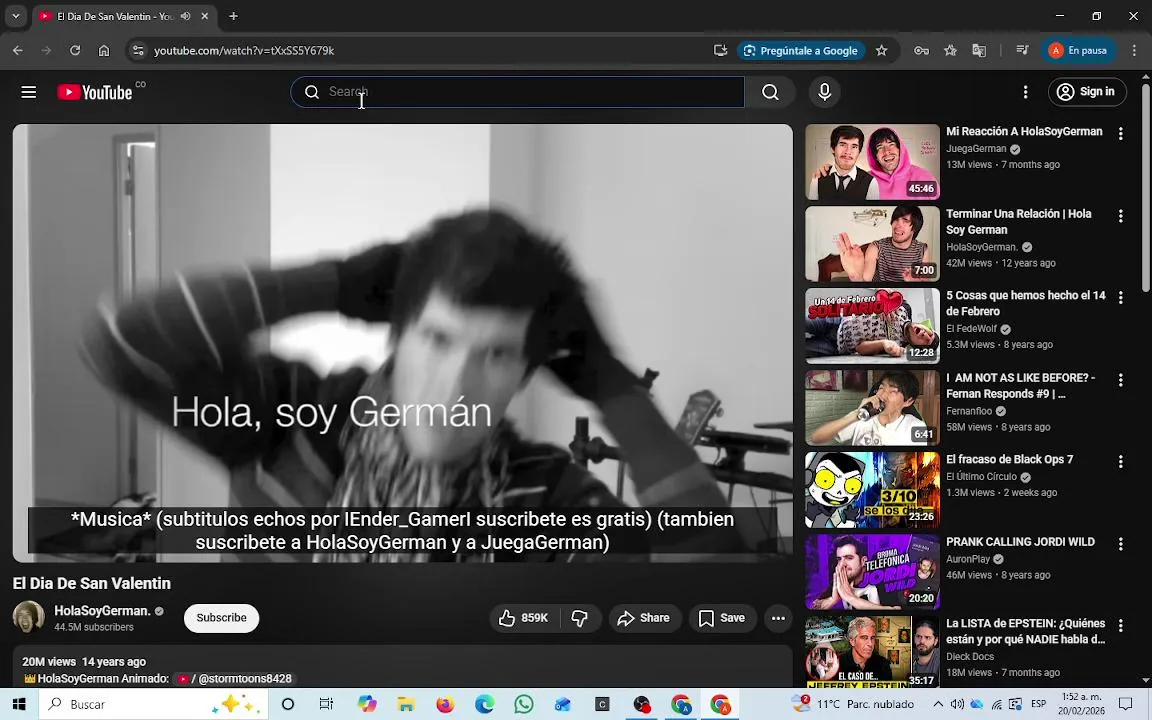Screen dimensions: 1152x720
Task: Reload the page with refresh icon
Action: (x=75, y=51)
